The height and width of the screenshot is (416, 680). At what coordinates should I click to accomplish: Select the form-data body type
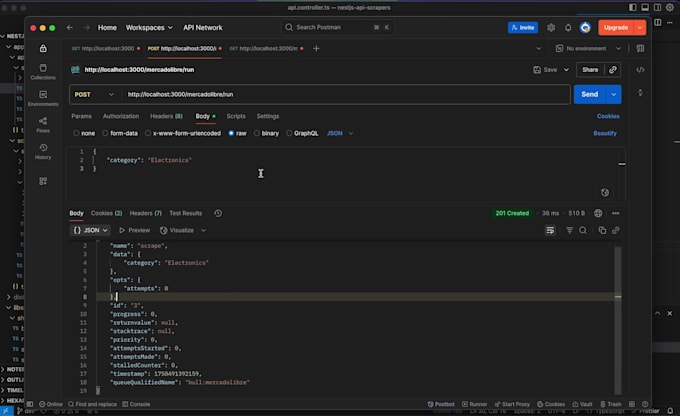(x=120, y=133)
